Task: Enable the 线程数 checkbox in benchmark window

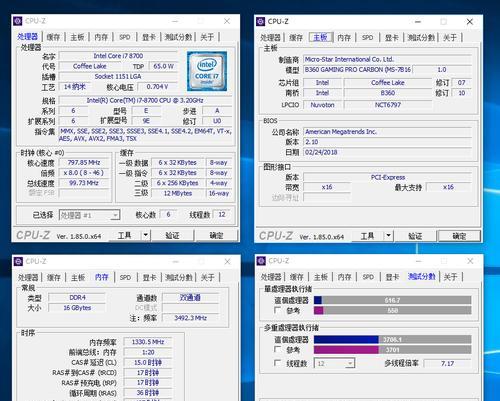Action: click(x=277, y=363)
